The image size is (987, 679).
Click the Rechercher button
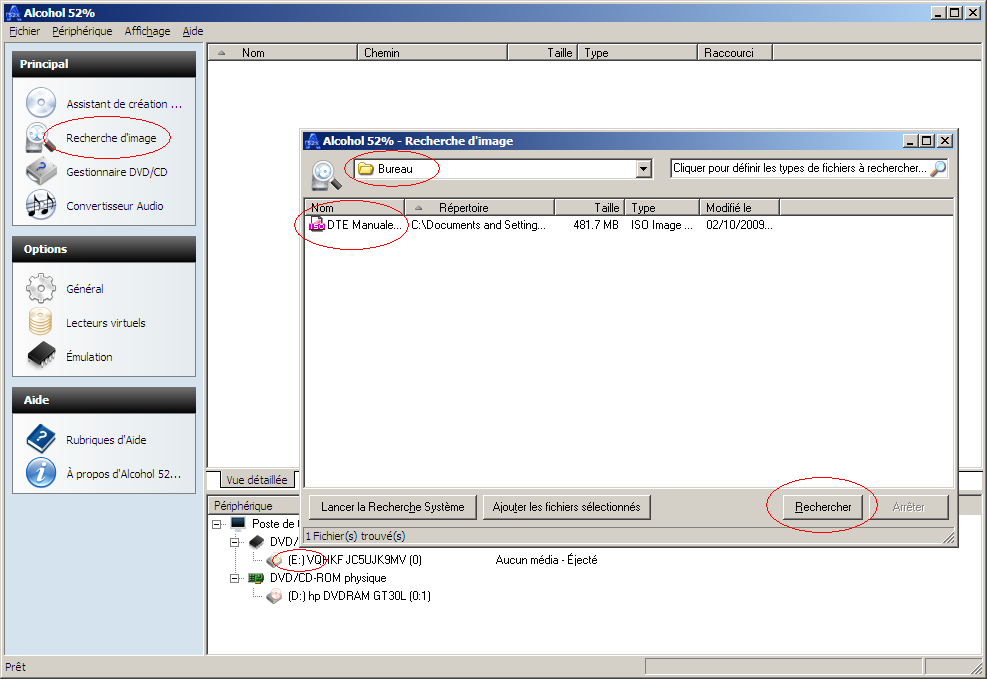[x=823, y=507]
